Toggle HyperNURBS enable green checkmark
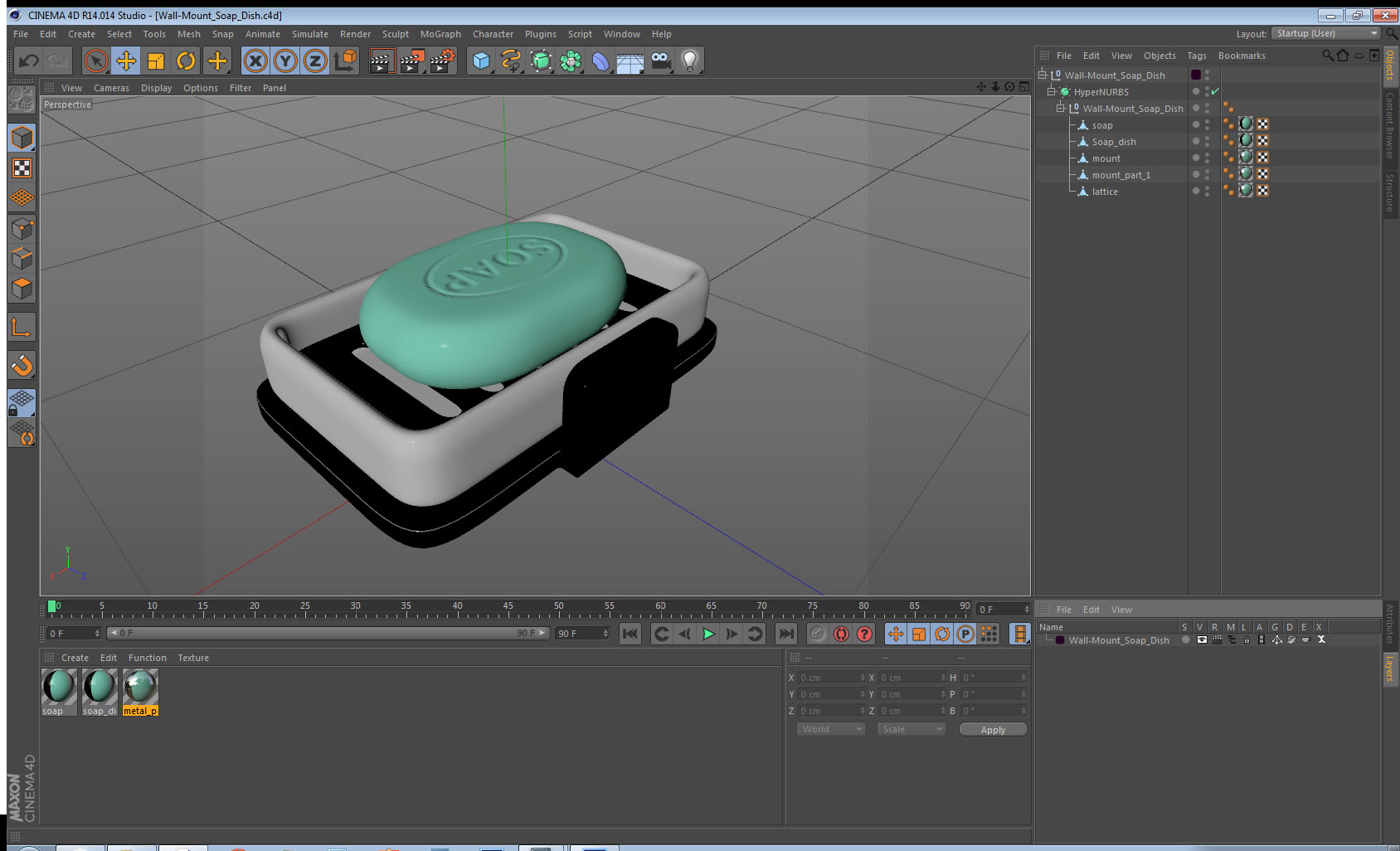The height and width of the screenshot is (851, 1400). click(1215, 91)
